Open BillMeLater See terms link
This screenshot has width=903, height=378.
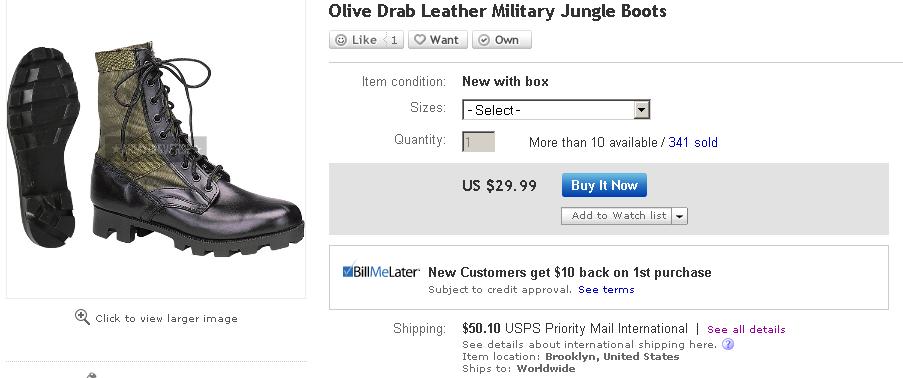coord(606,289)
